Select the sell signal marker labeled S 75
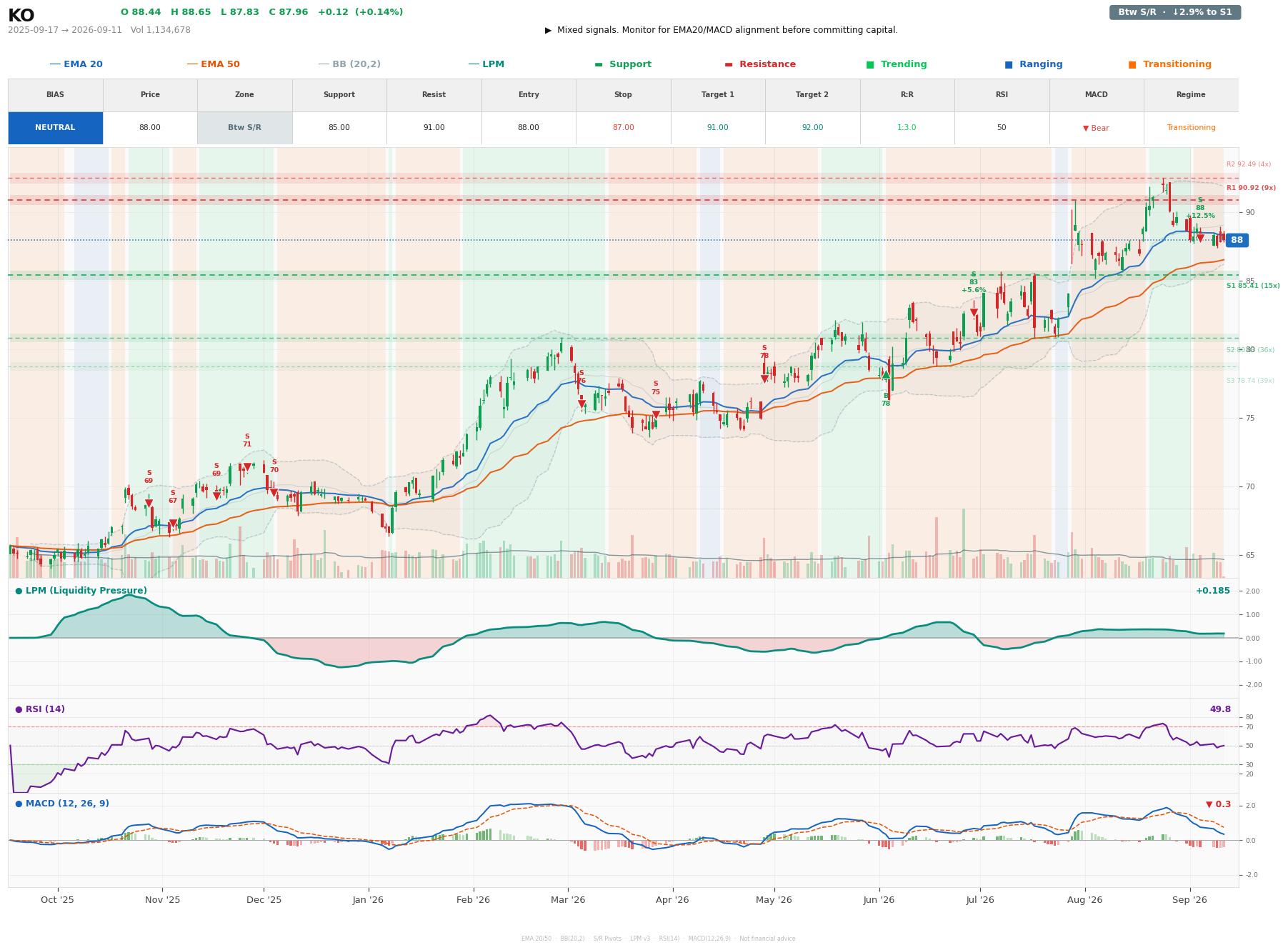The height and width of the screenshot is (950, 1288). click(656, 415)
